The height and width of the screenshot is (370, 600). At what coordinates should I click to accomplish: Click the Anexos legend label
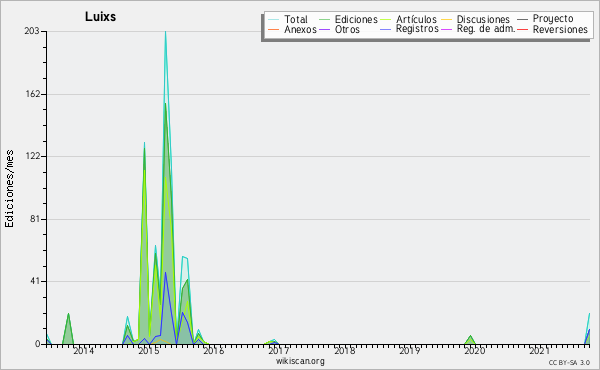300,29
